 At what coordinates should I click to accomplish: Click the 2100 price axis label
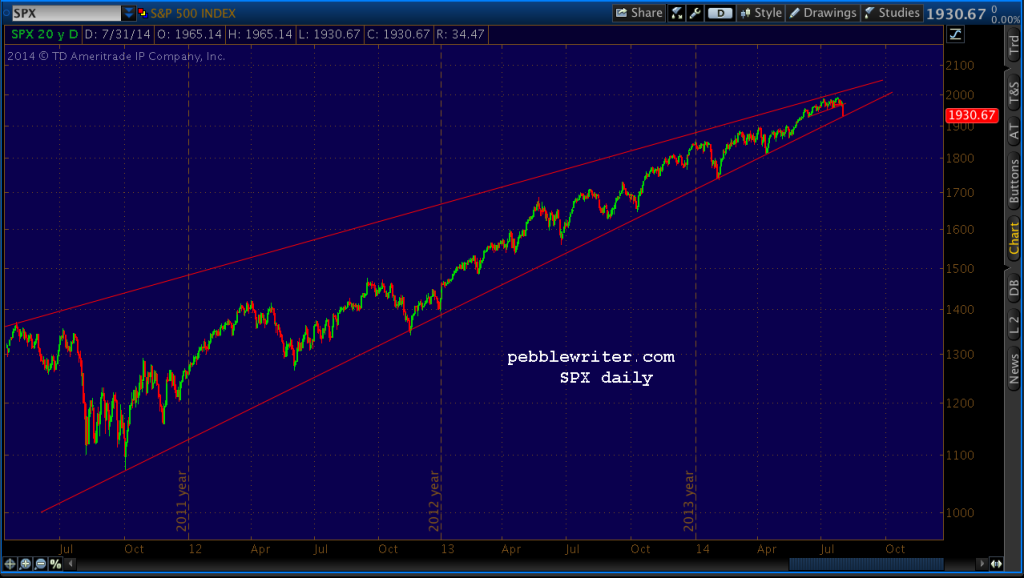point(960,65)
